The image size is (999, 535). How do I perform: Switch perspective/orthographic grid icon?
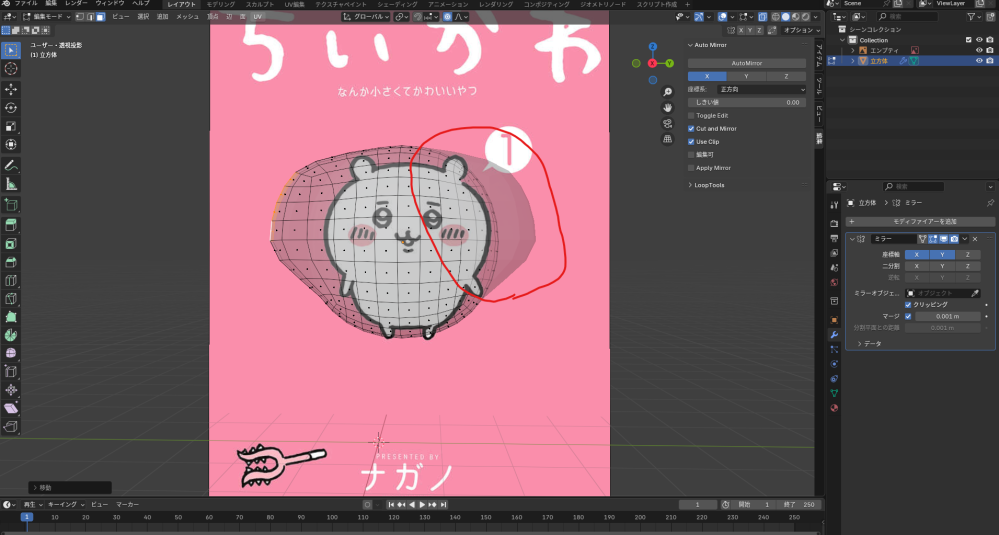pyautogui.click(x=667, y=139)
